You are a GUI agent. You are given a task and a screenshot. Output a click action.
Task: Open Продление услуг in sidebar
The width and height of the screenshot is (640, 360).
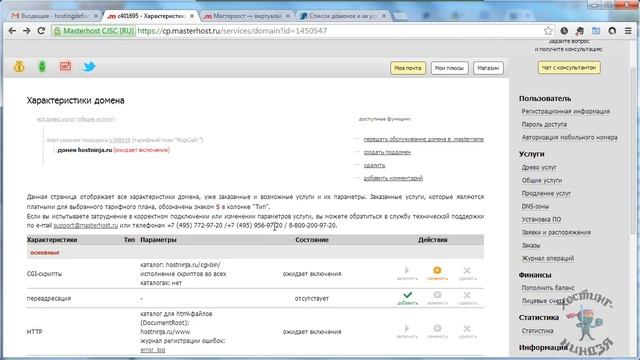point(546,193)
